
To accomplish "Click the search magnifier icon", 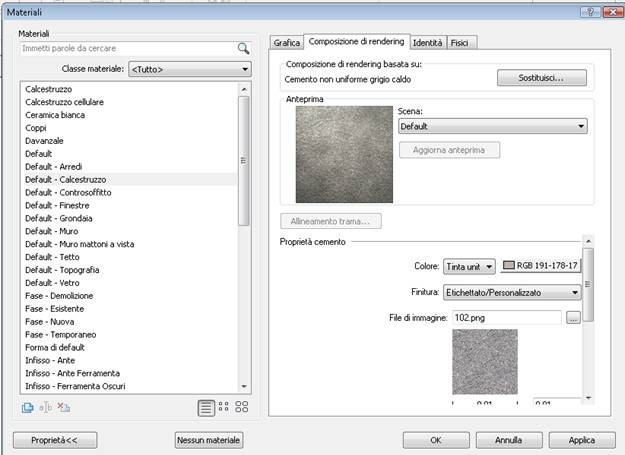I will pyautogui.click(x=243, y=48).
